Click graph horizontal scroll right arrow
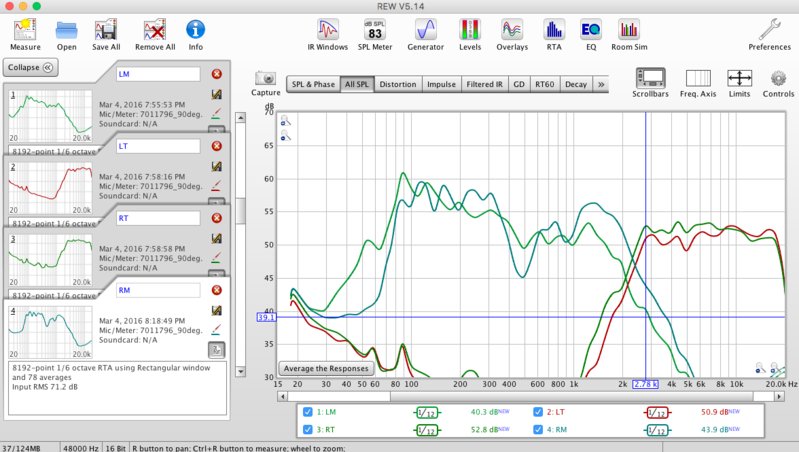Image resolution: width=799 pixels, height=452 pixels. click(x=779, y=396)
